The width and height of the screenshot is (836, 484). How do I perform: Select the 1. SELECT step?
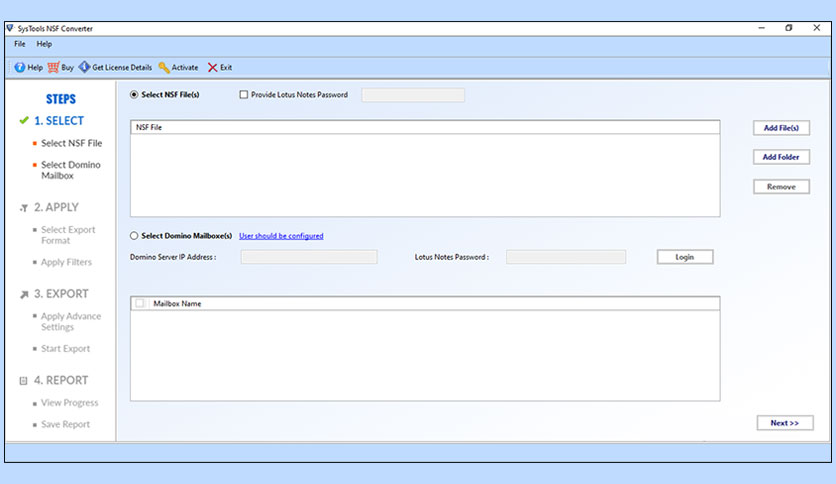click(x=59, y=120)
